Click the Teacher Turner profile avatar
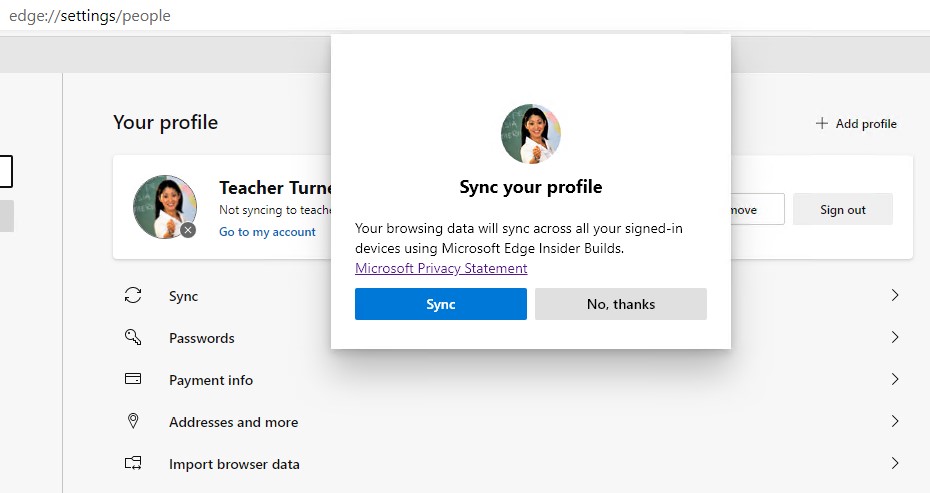The width and height of the screenshot is (930, 493). (x=165, y=206)
